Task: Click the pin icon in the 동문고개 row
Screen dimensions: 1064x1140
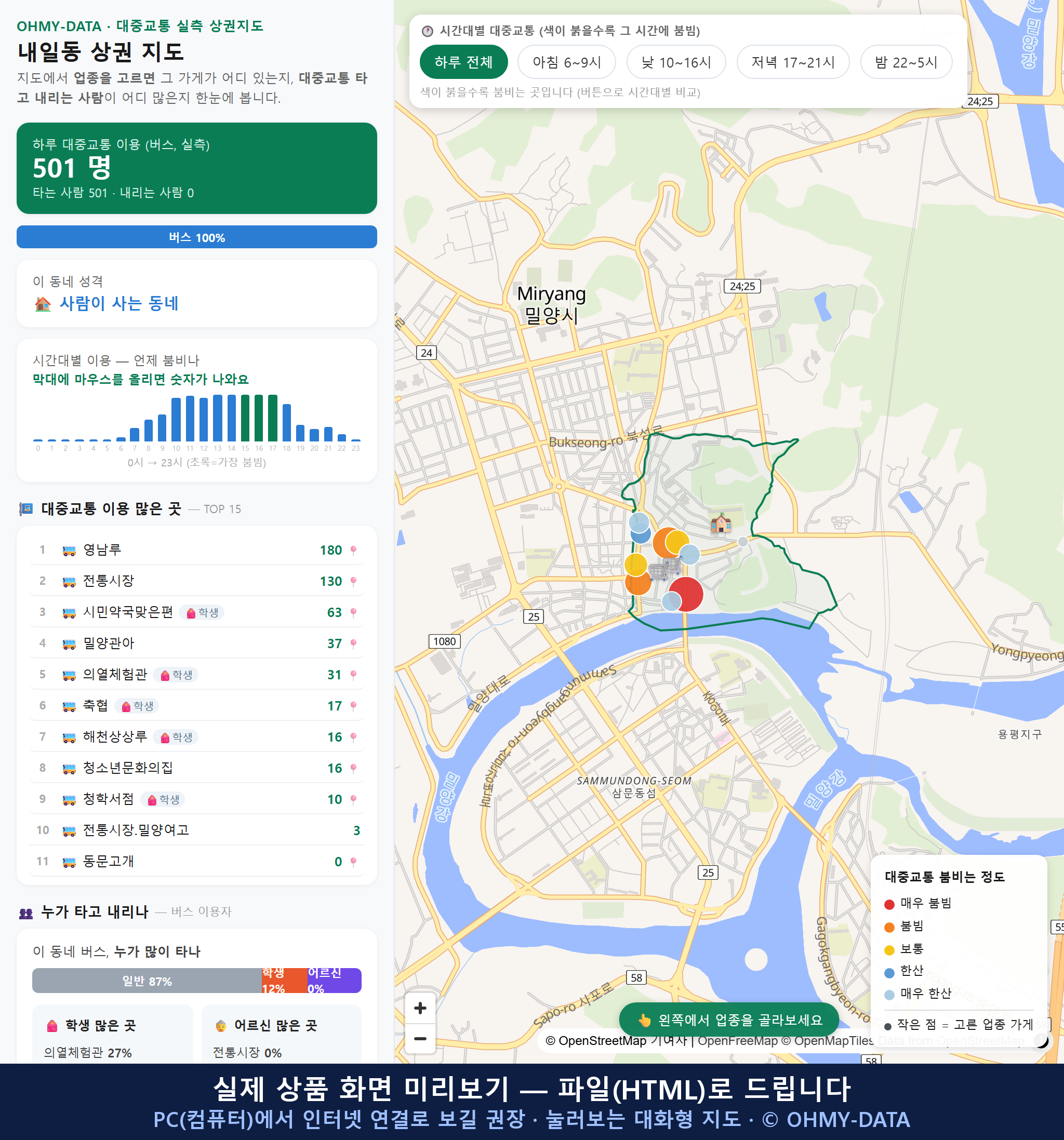Action: click(x=353, y=861)
